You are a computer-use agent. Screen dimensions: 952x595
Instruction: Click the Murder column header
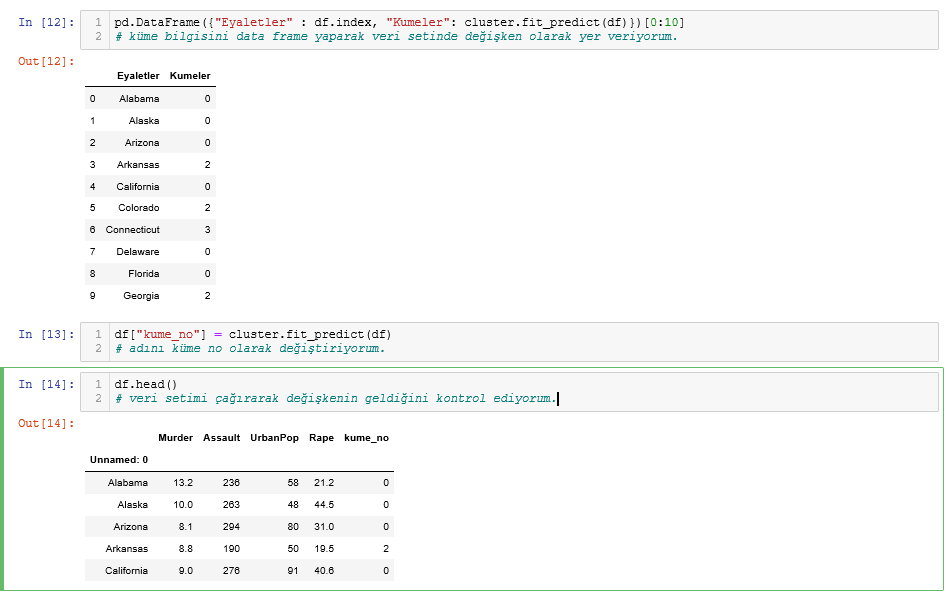[175, 437]
